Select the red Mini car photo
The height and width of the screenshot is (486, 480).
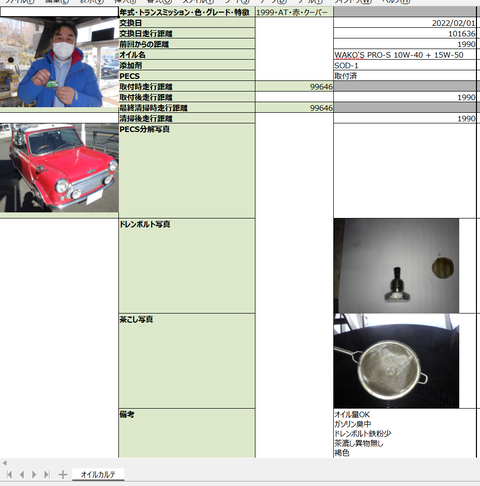pyautogui.click(x=59, y=168)
